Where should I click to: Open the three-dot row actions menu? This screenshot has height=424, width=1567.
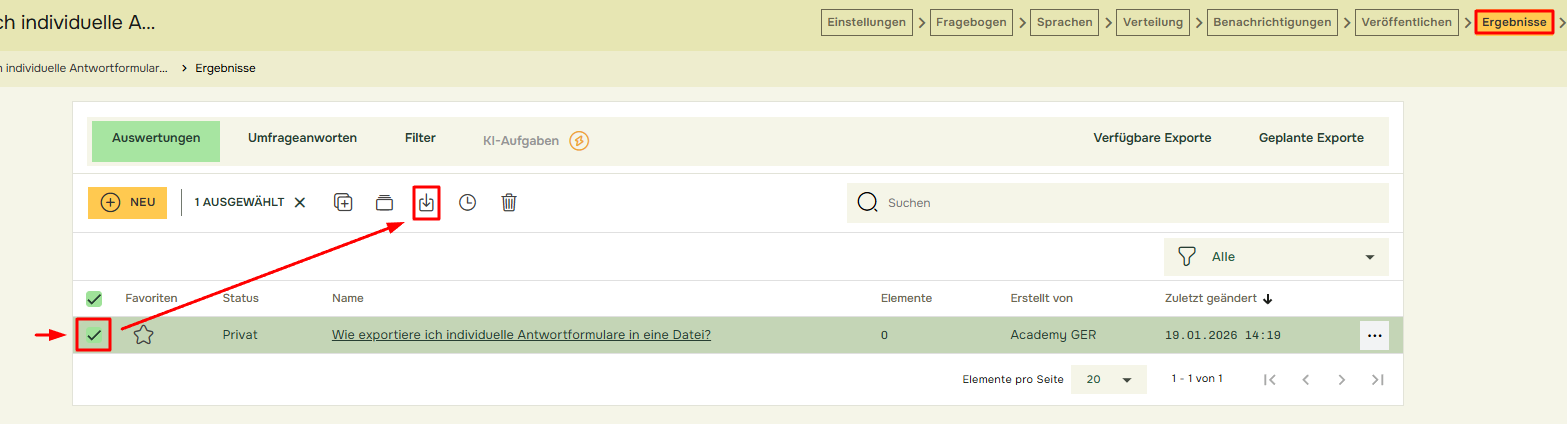[x=1374, y=336]
